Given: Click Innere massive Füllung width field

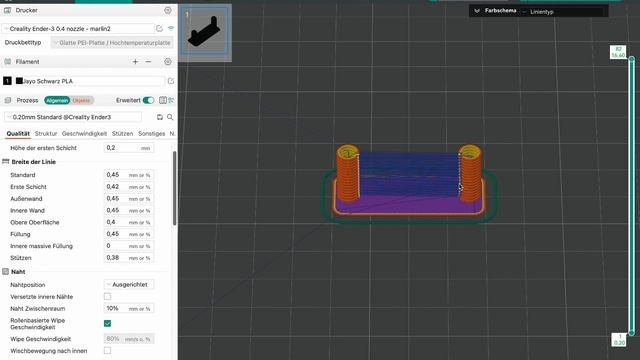Looking at the screenshot, I should click(129, 246).
